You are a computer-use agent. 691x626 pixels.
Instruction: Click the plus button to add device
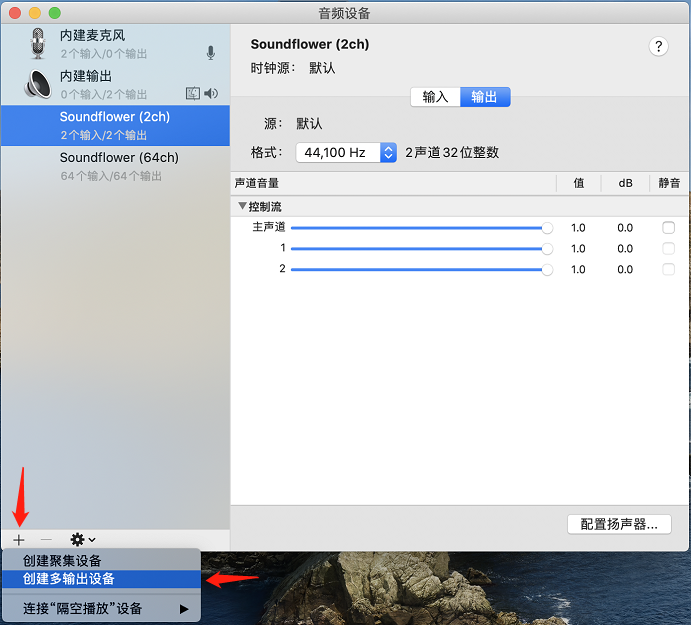[19, 540]
